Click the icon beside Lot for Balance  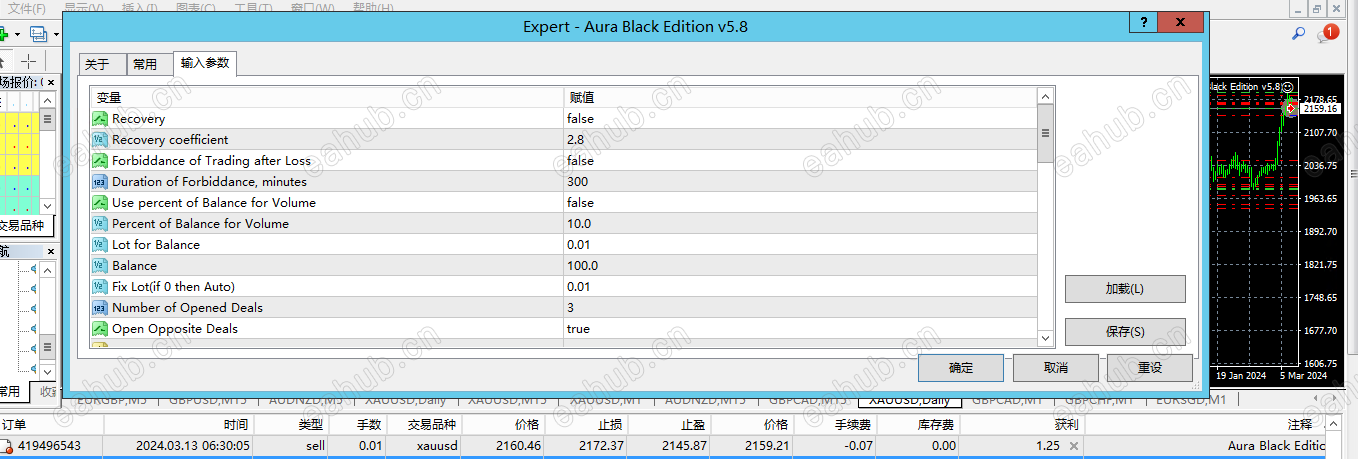pos(100,245)
